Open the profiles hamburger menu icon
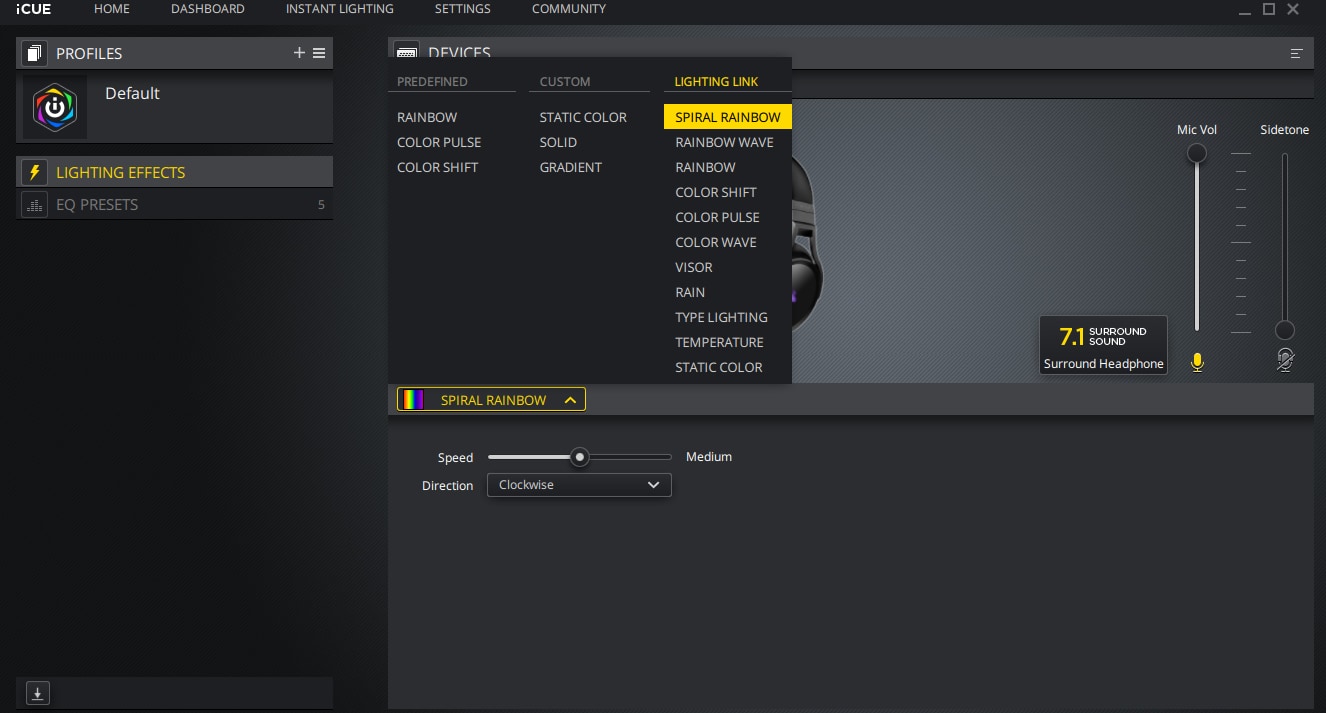The height and width of the screenshot is (713, 1326). coord(319,53)
